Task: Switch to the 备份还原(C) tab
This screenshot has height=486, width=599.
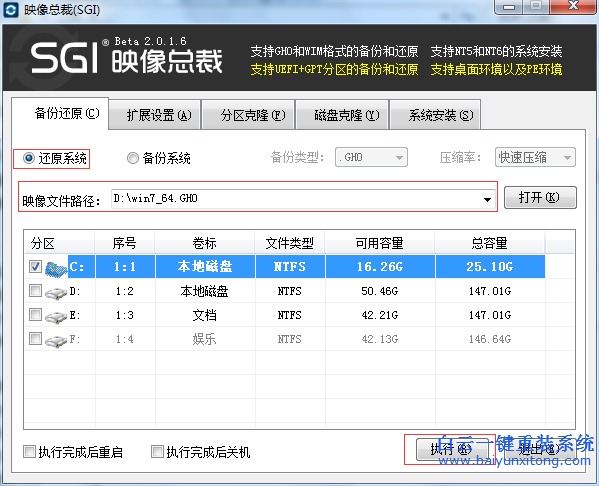Action: [60, 113]
